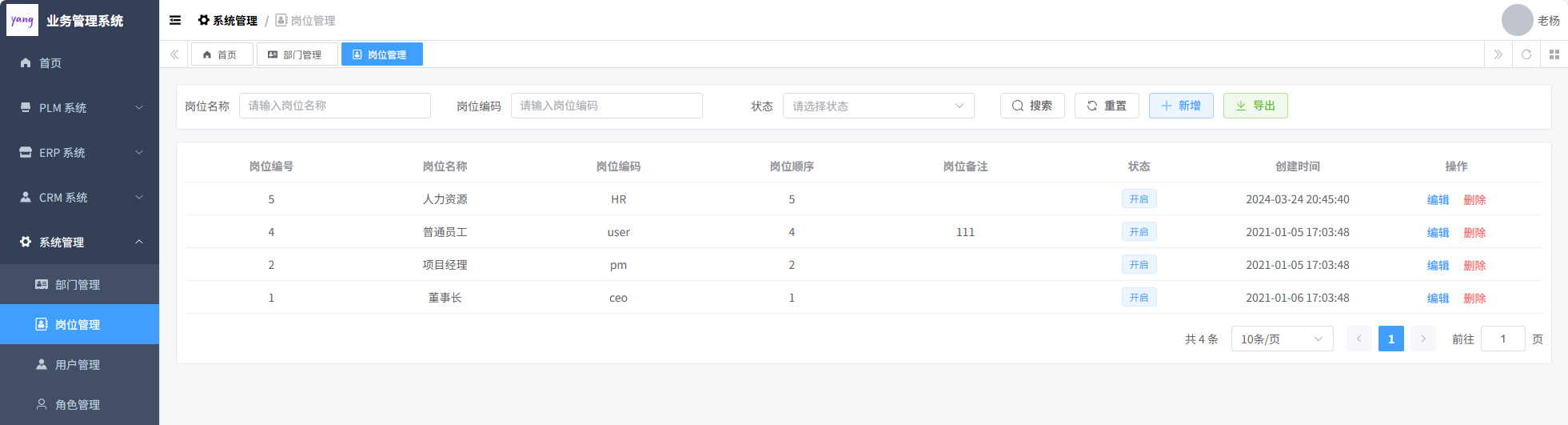Collapse the 系统管理 sidebar menu
This screenshot has height=425, width=1568.
point(79,243)
